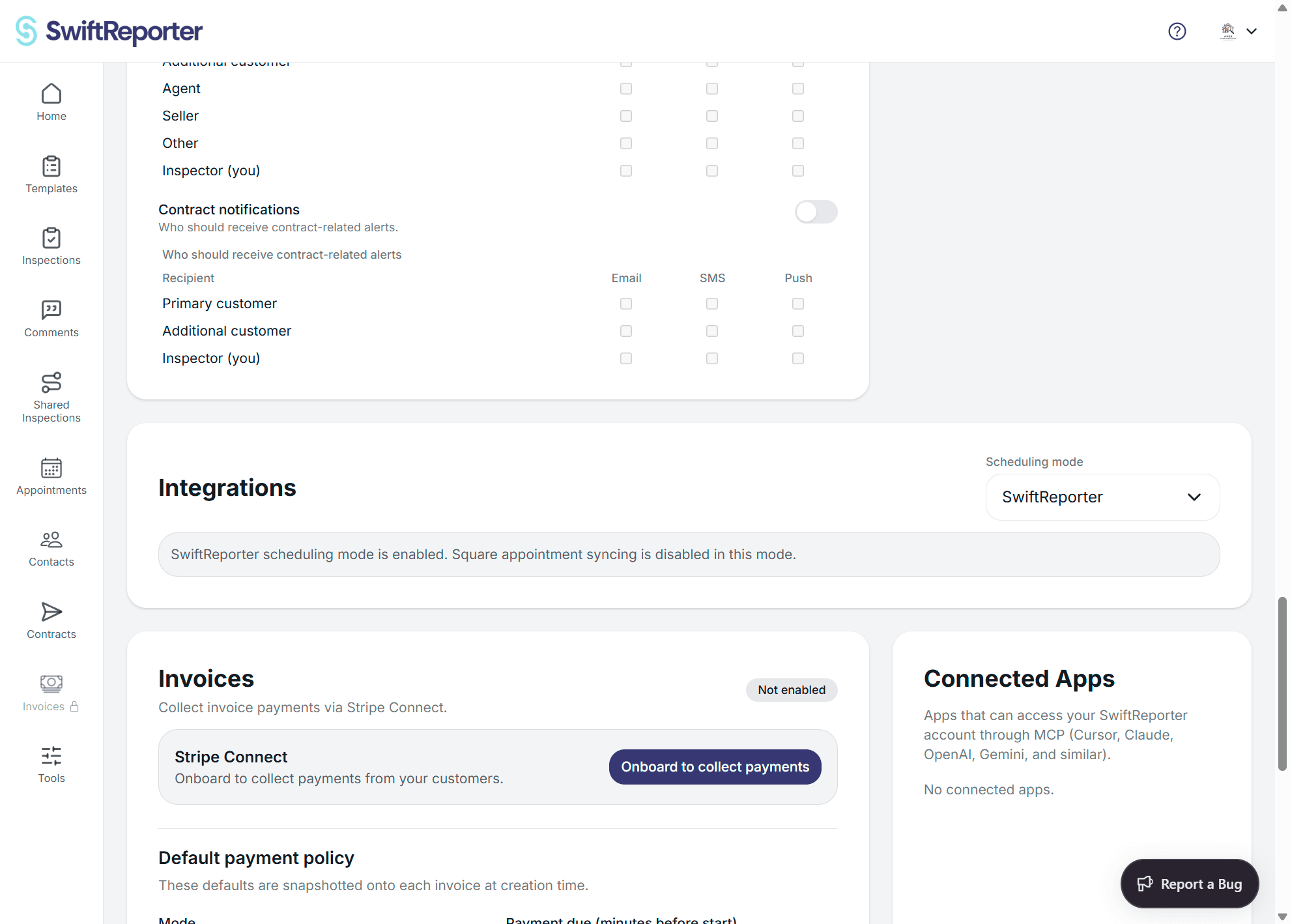Screen dimensions: 1290x924
Task: Open the Home page from sidebar
Action: tap(51, 102)
